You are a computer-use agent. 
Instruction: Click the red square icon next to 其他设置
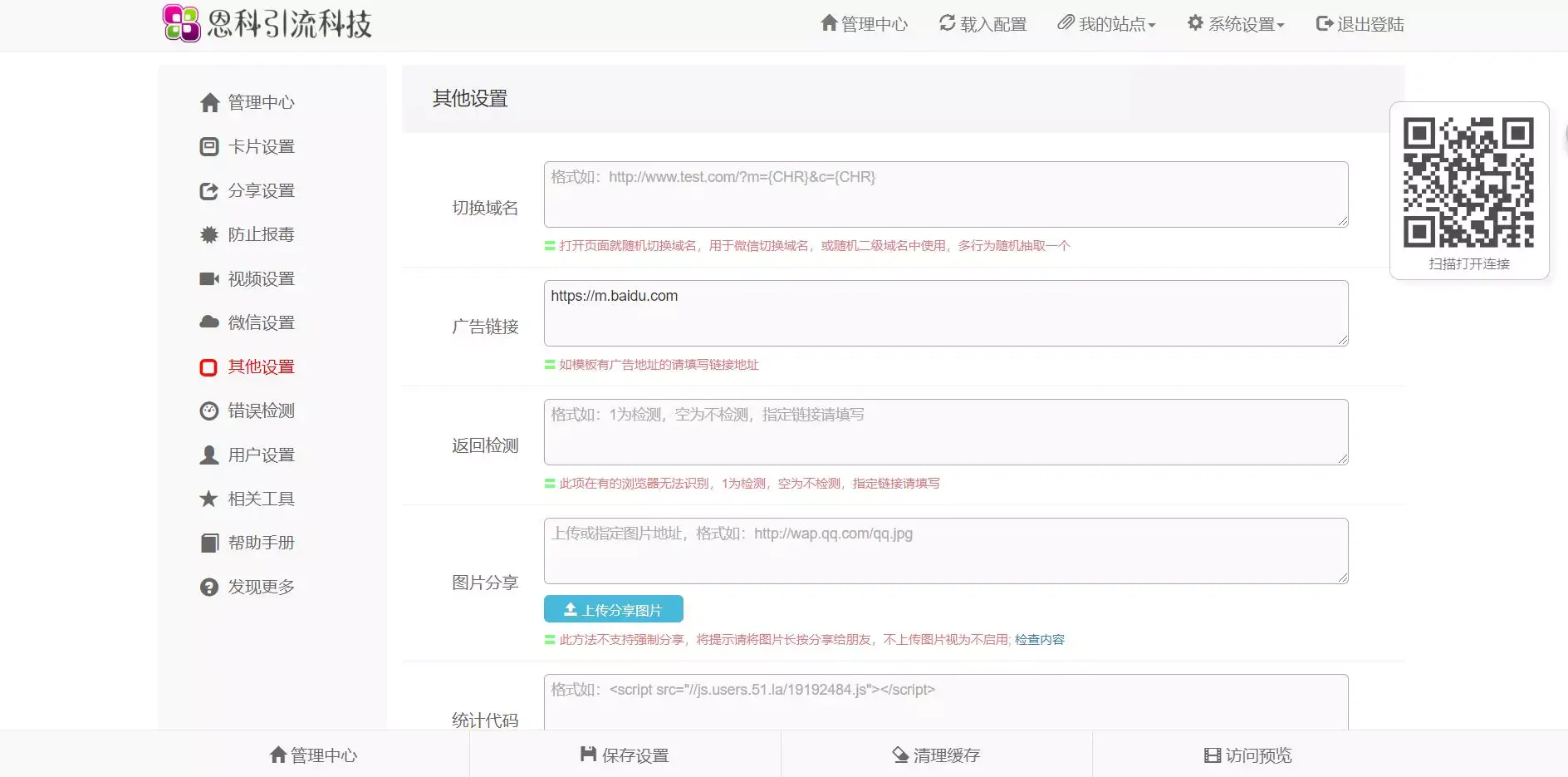tap(208, 367)
